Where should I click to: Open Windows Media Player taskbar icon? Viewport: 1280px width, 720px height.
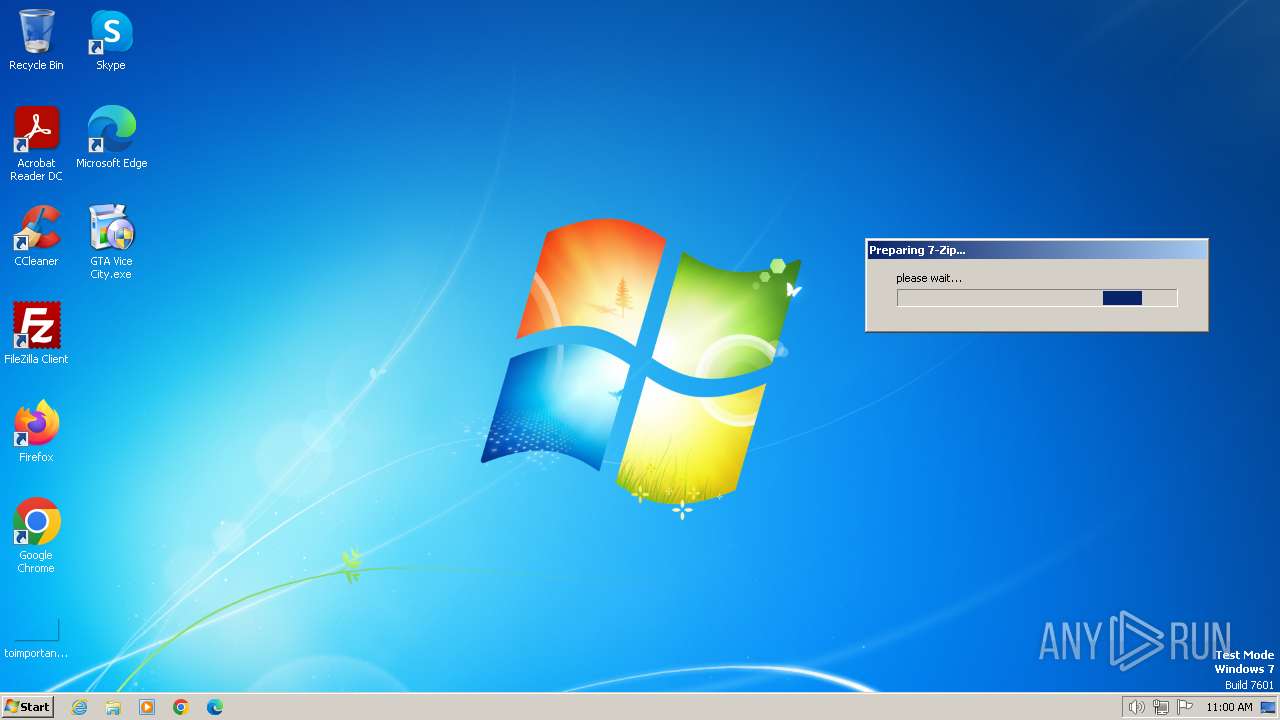[147, 707]
